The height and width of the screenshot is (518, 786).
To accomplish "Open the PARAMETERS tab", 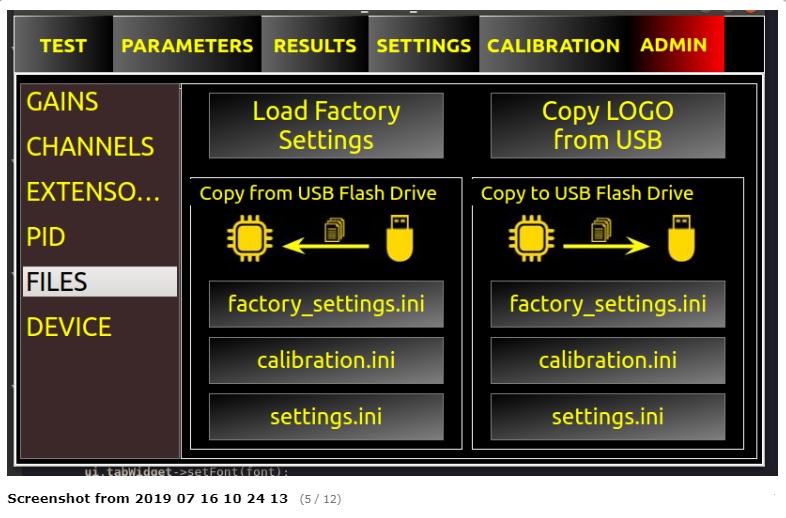I will [x=187, y=45].
